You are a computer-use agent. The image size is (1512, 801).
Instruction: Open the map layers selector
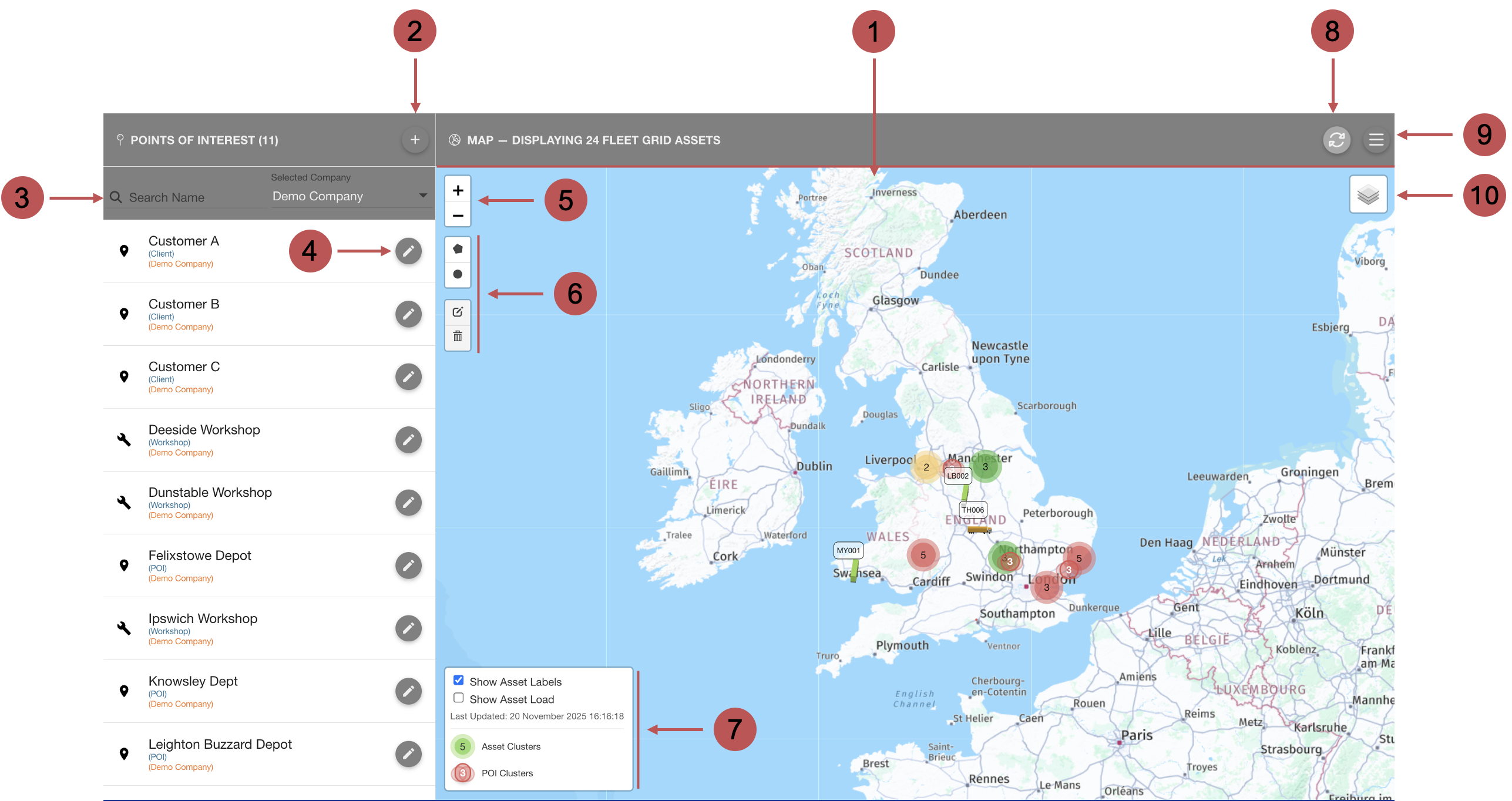[x=1368, y=194]
